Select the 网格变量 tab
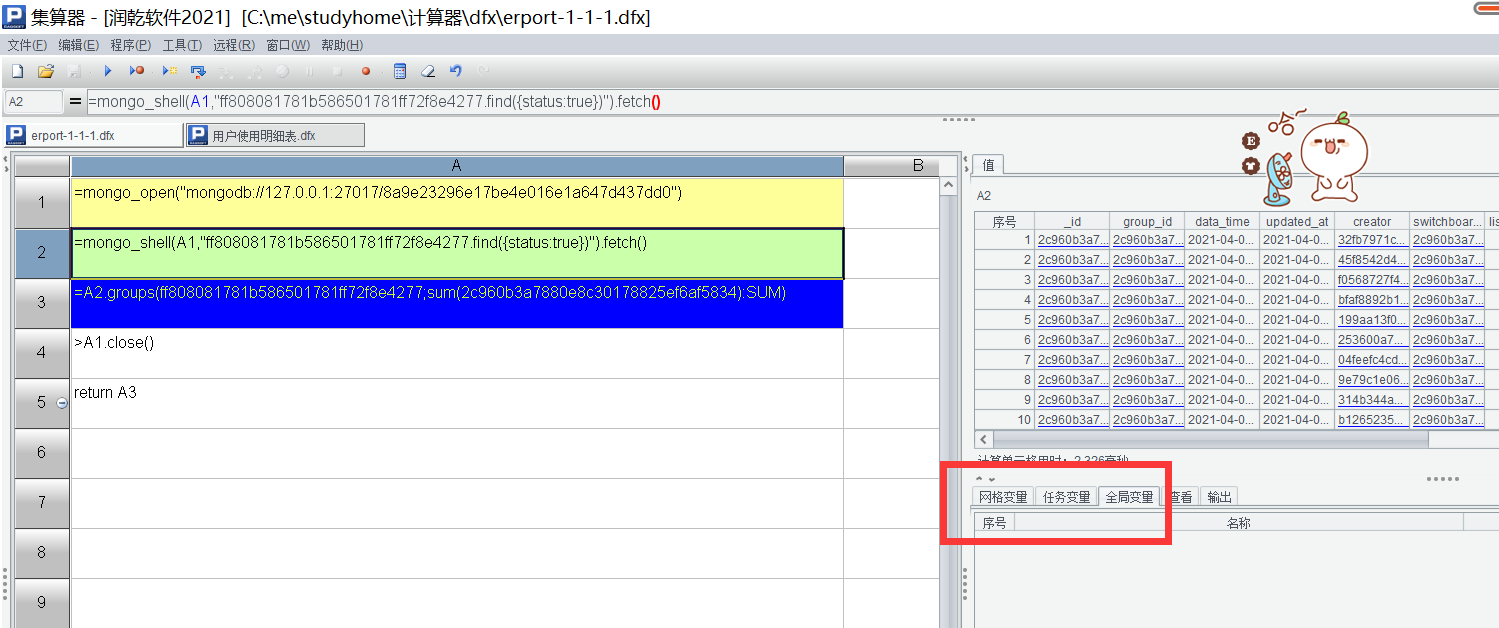1499x628 pixels. point(1003,497)
